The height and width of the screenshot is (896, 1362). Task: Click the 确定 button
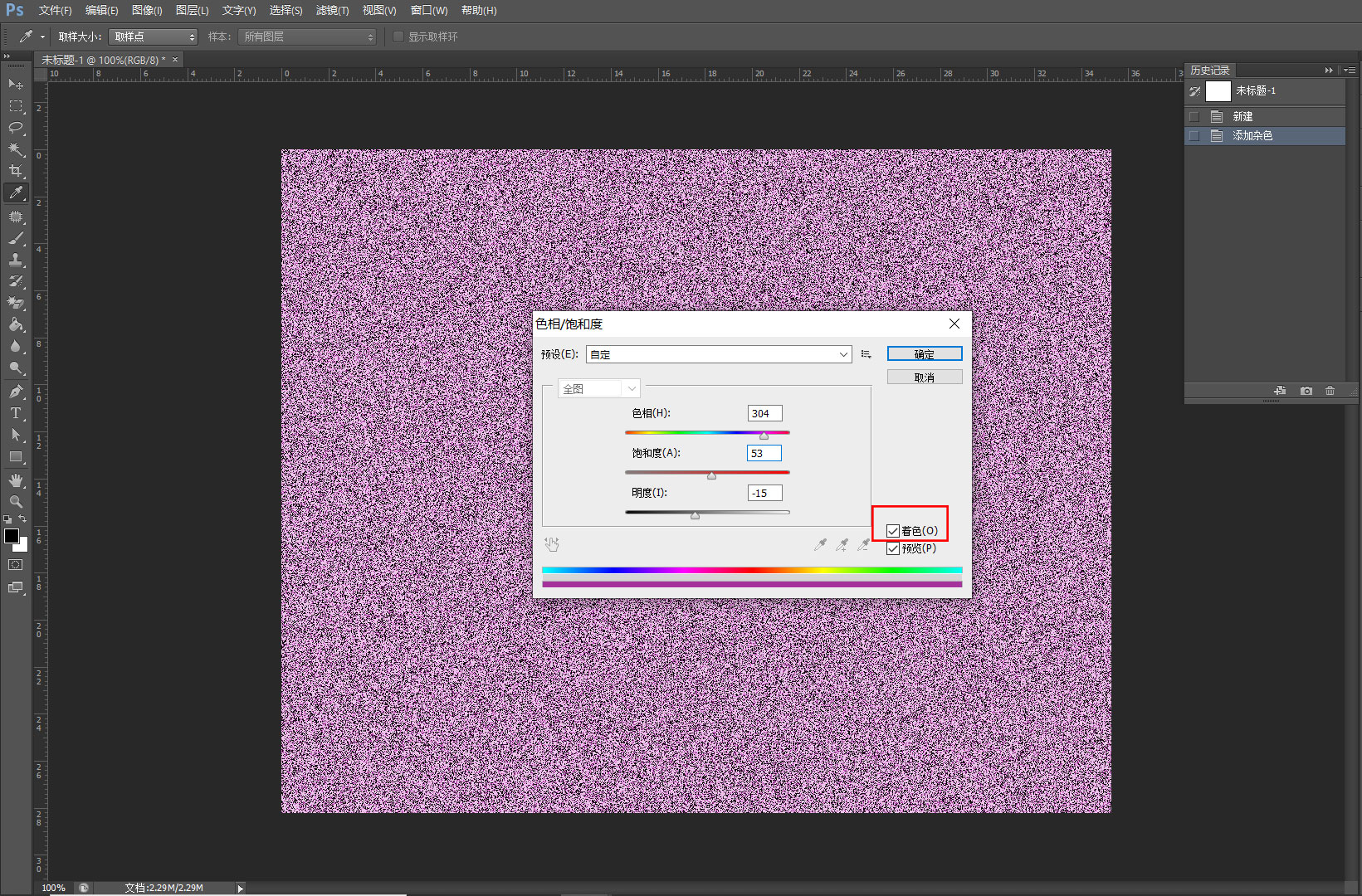tap(925, 354)
